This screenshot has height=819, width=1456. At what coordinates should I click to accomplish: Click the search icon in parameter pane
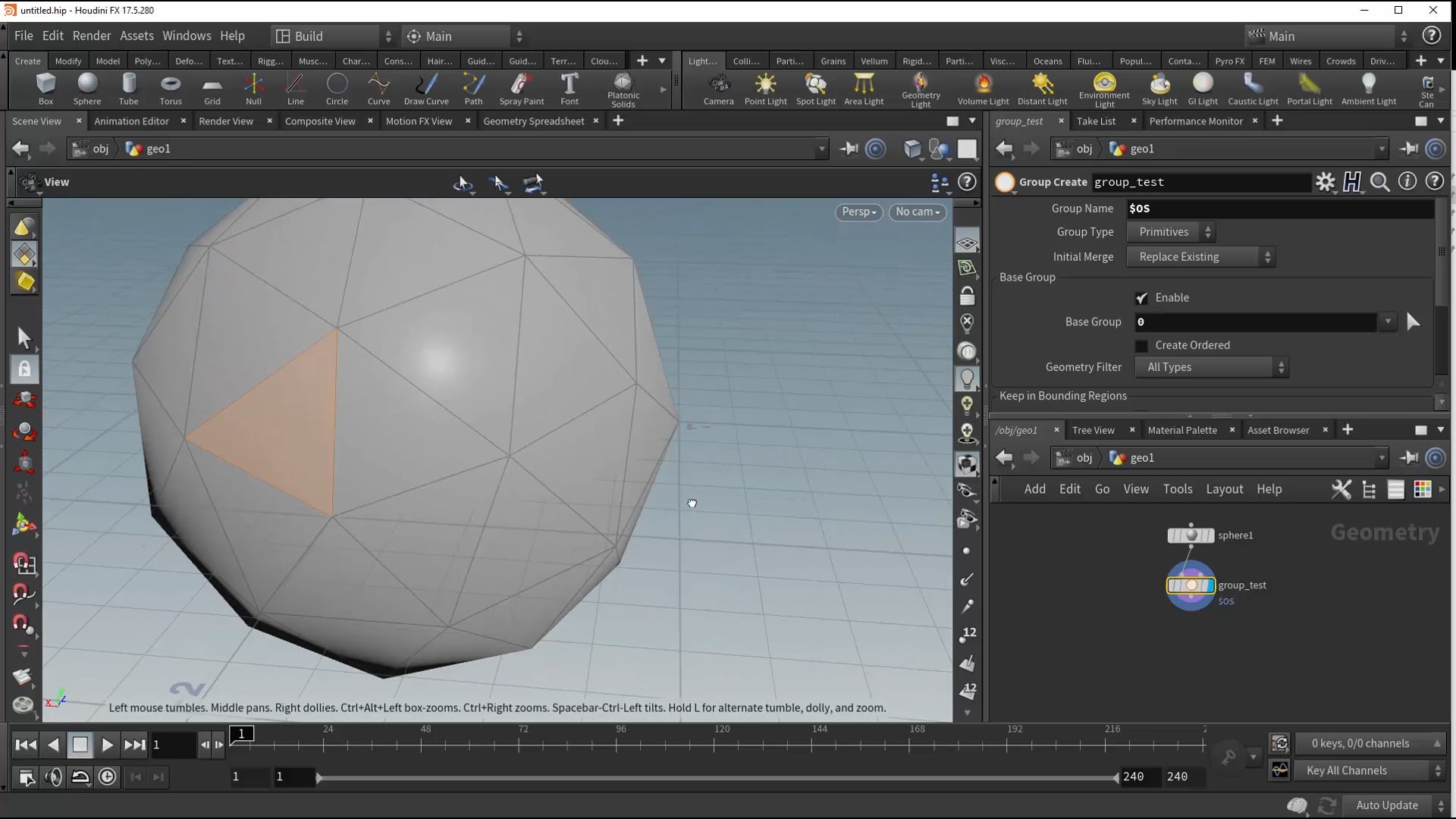tap(1380, 182)
